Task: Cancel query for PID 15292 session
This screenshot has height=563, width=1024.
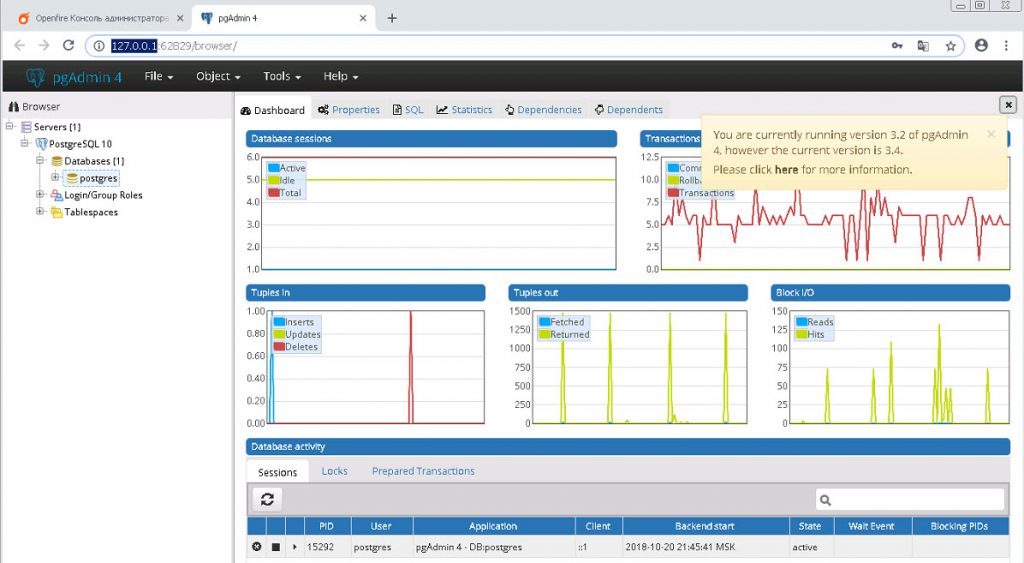Action: click(257, 547)
